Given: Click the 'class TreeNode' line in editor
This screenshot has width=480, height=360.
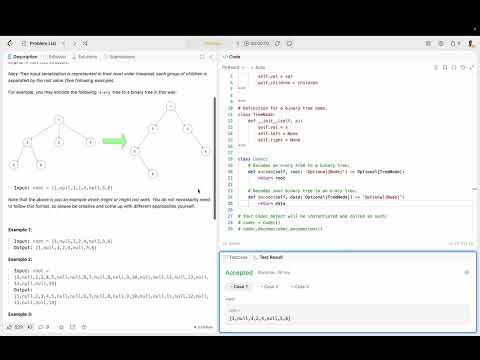Looking at the screenshot, I should (x=256, y=114).
